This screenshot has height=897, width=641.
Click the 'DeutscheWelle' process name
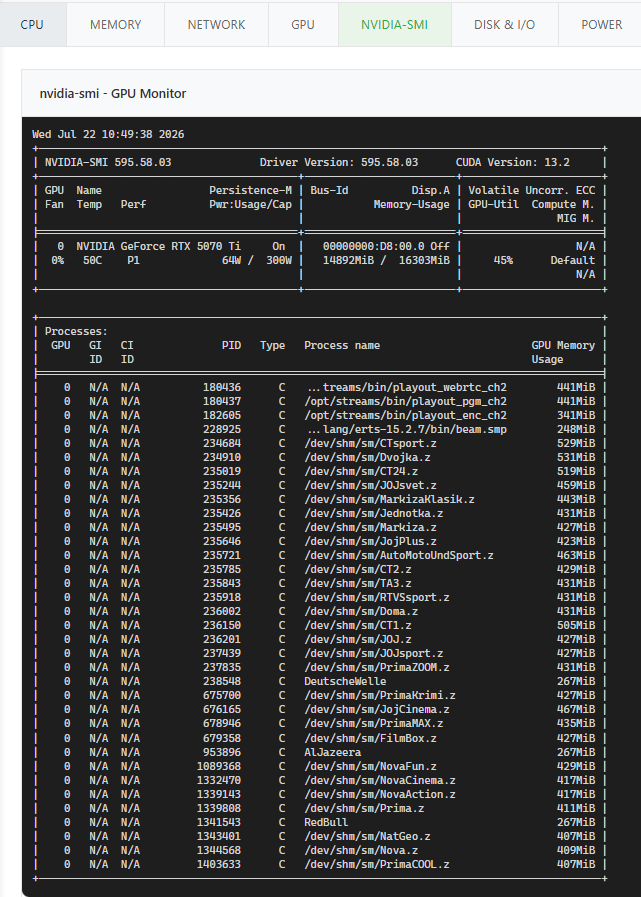[x=345, y=681]
